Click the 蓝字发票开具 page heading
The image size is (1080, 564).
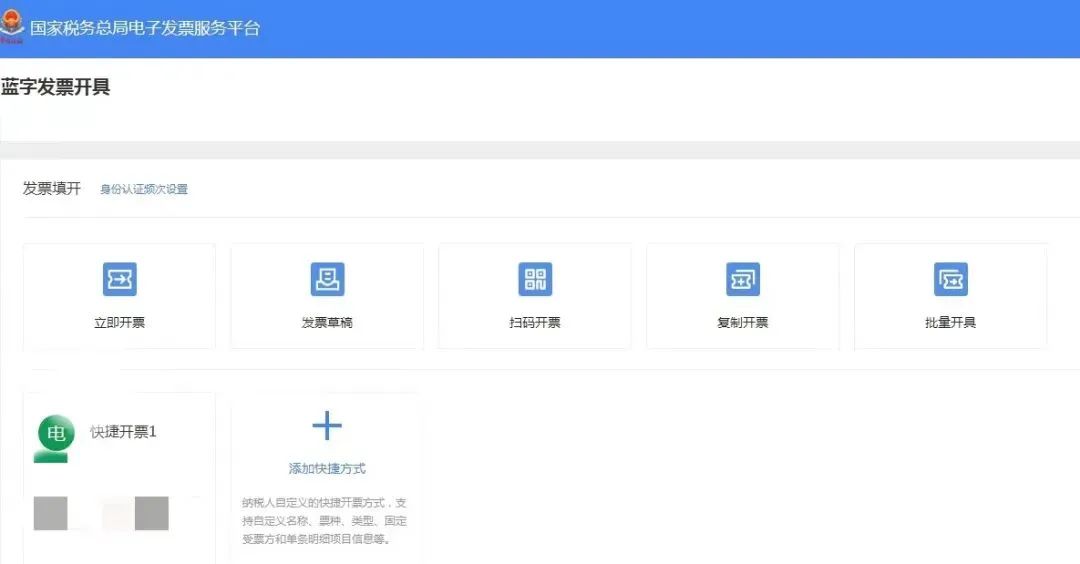pos(56,87)
